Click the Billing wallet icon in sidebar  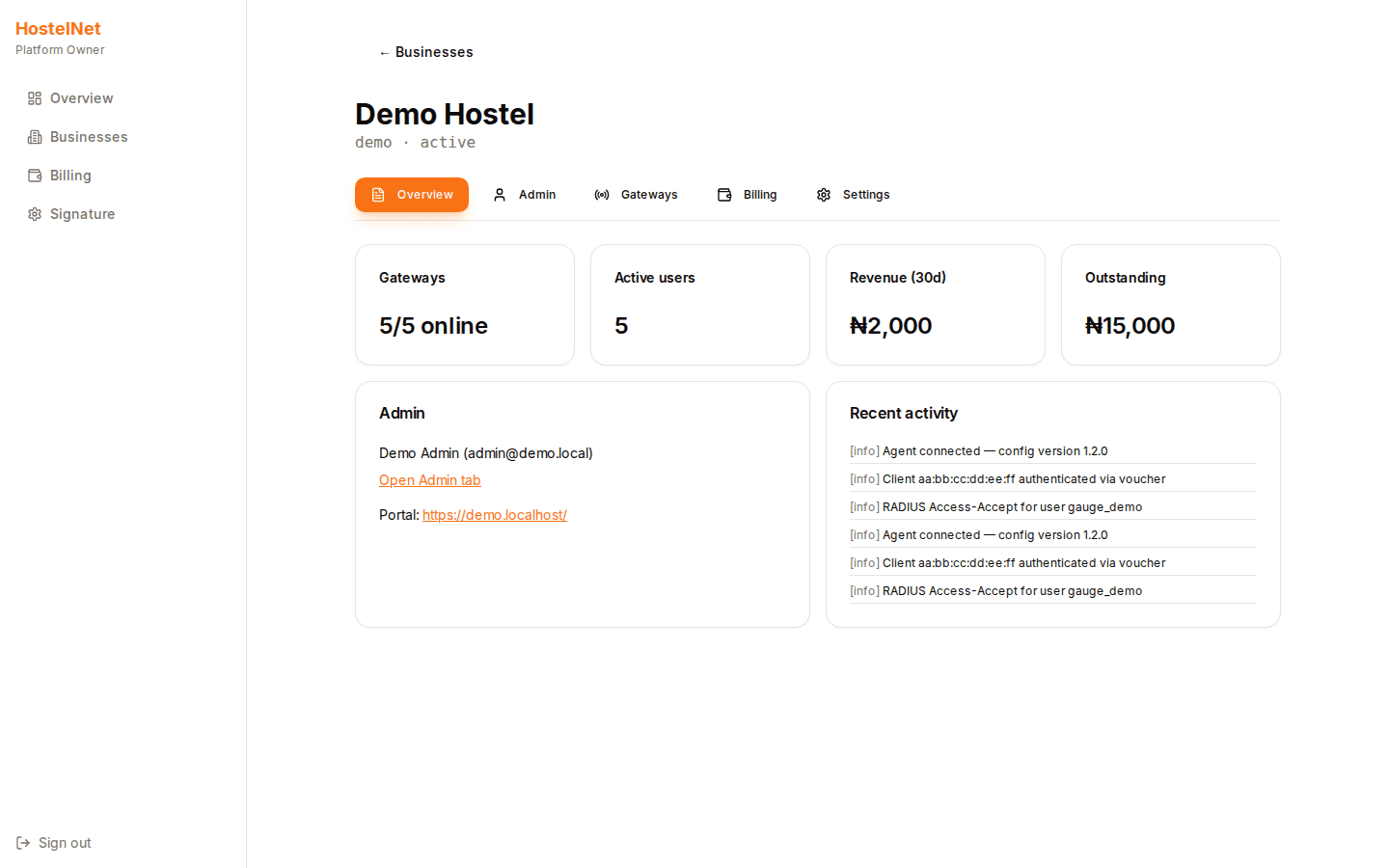[35, 176]
